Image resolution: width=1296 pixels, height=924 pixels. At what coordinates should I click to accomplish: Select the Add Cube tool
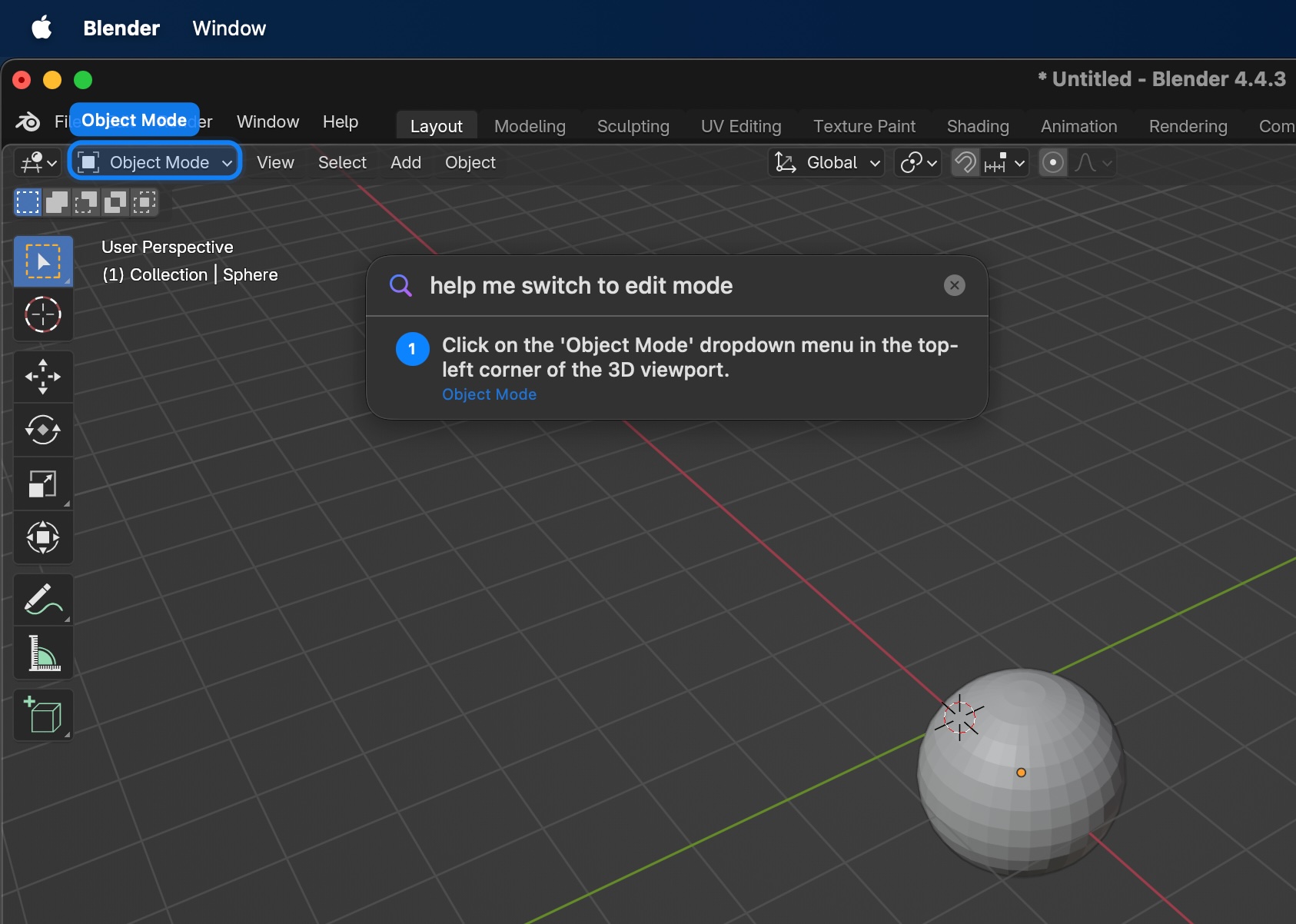[x=43, y=716]
